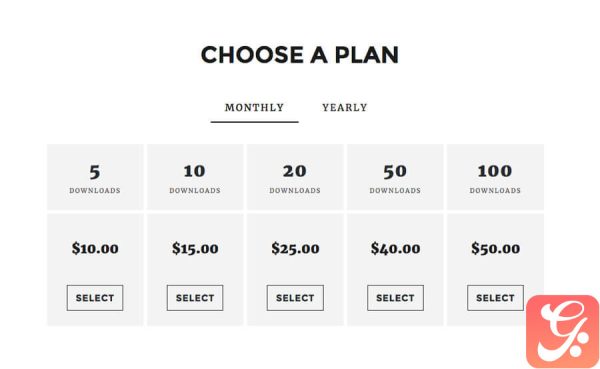
Task: Select the 20 downloads plan
Action: 295,298
